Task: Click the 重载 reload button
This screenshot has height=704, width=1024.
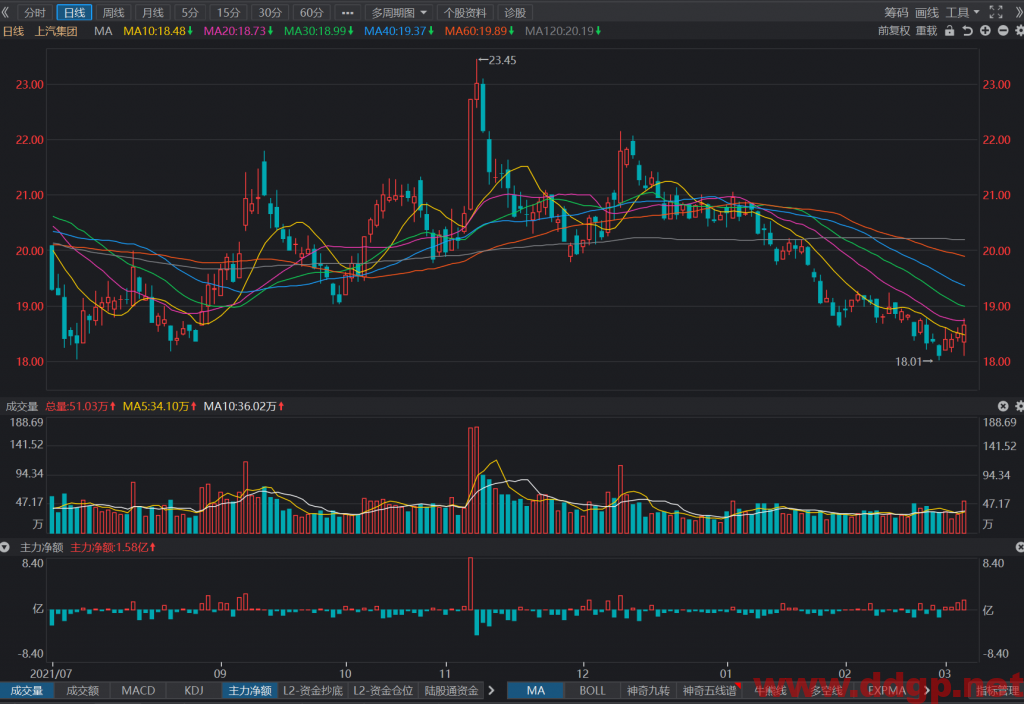Action: coord(926,31)
